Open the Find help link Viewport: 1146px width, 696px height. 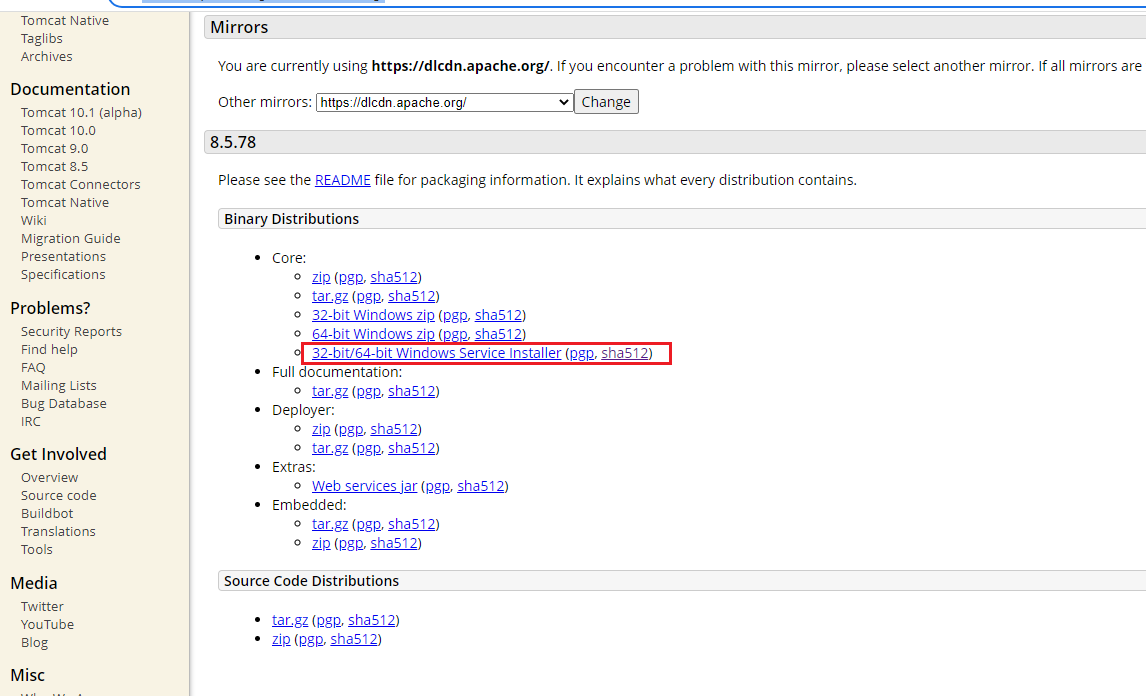click(x=49, y=349)
